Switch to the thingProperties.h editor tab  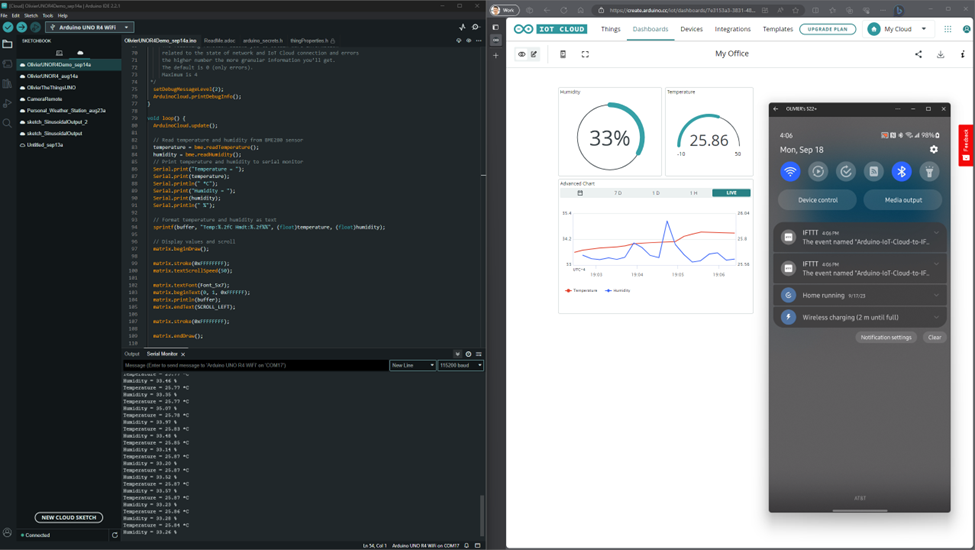[310, 40]
